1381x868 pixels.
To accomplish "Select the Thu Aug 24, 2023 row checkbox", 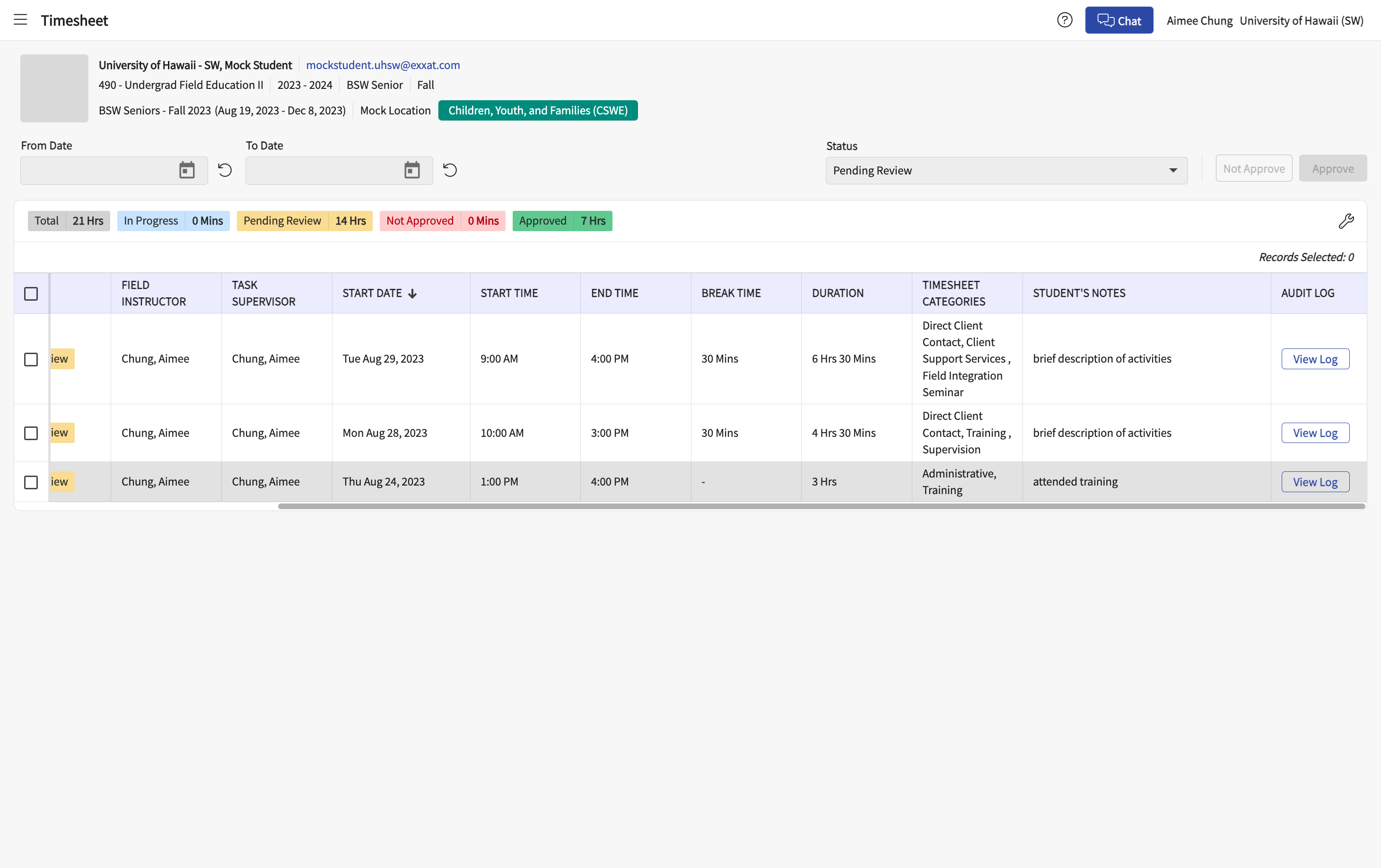I will pos(31,482).
